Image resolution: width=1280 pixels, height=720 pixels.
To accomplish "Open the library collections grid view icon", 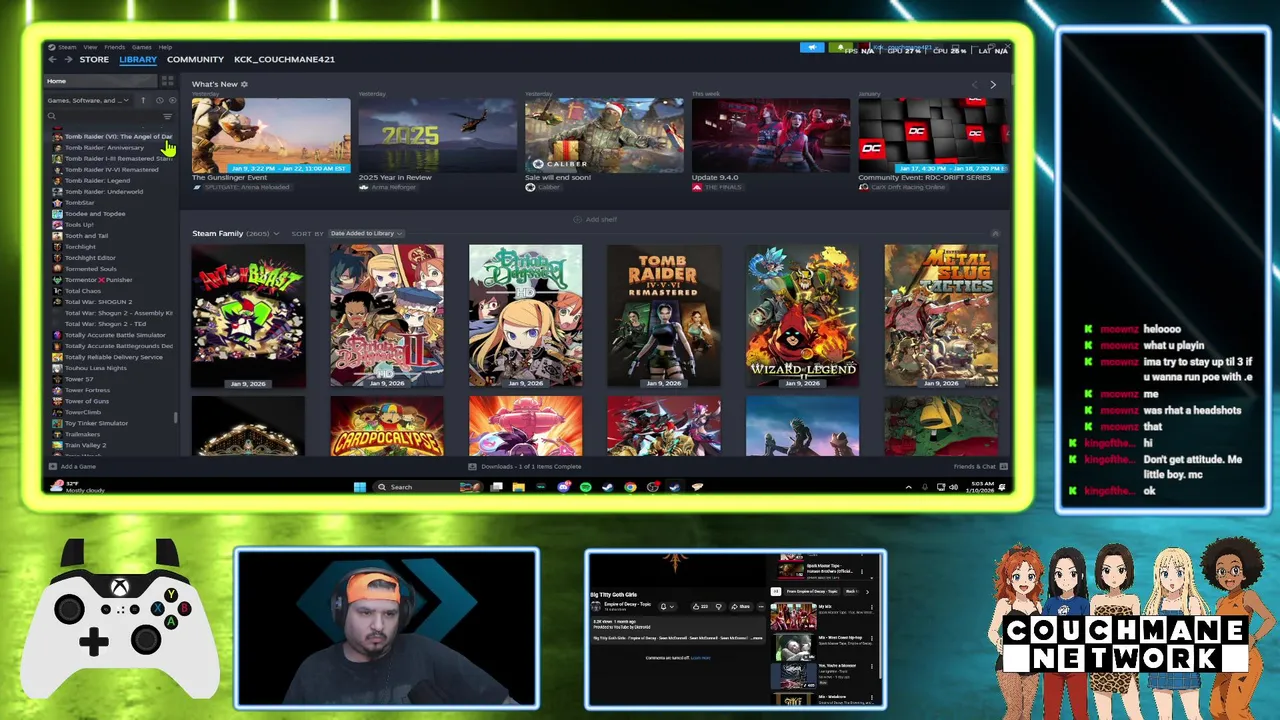I will point(167,81).
